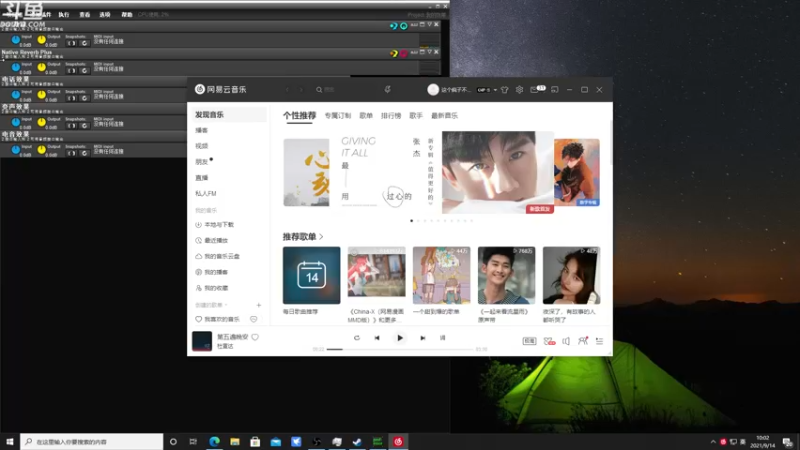Open 直播 in the sidebar

tap(202, 178)
